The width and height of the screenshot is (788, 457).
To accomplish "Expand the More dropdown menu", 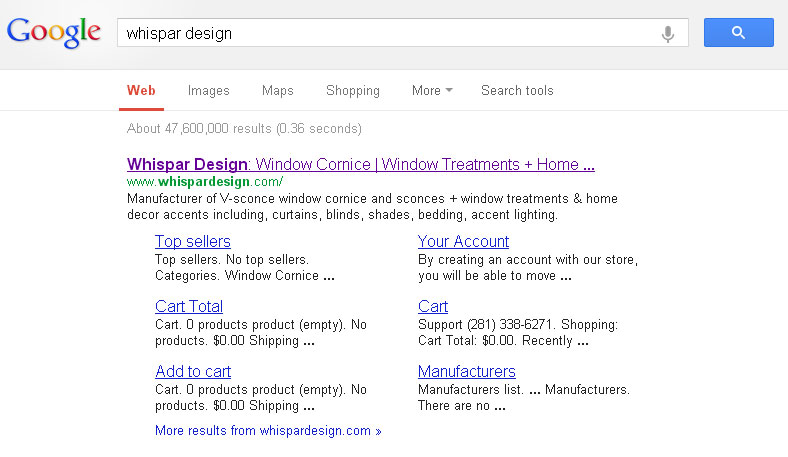I will [432, 90].
